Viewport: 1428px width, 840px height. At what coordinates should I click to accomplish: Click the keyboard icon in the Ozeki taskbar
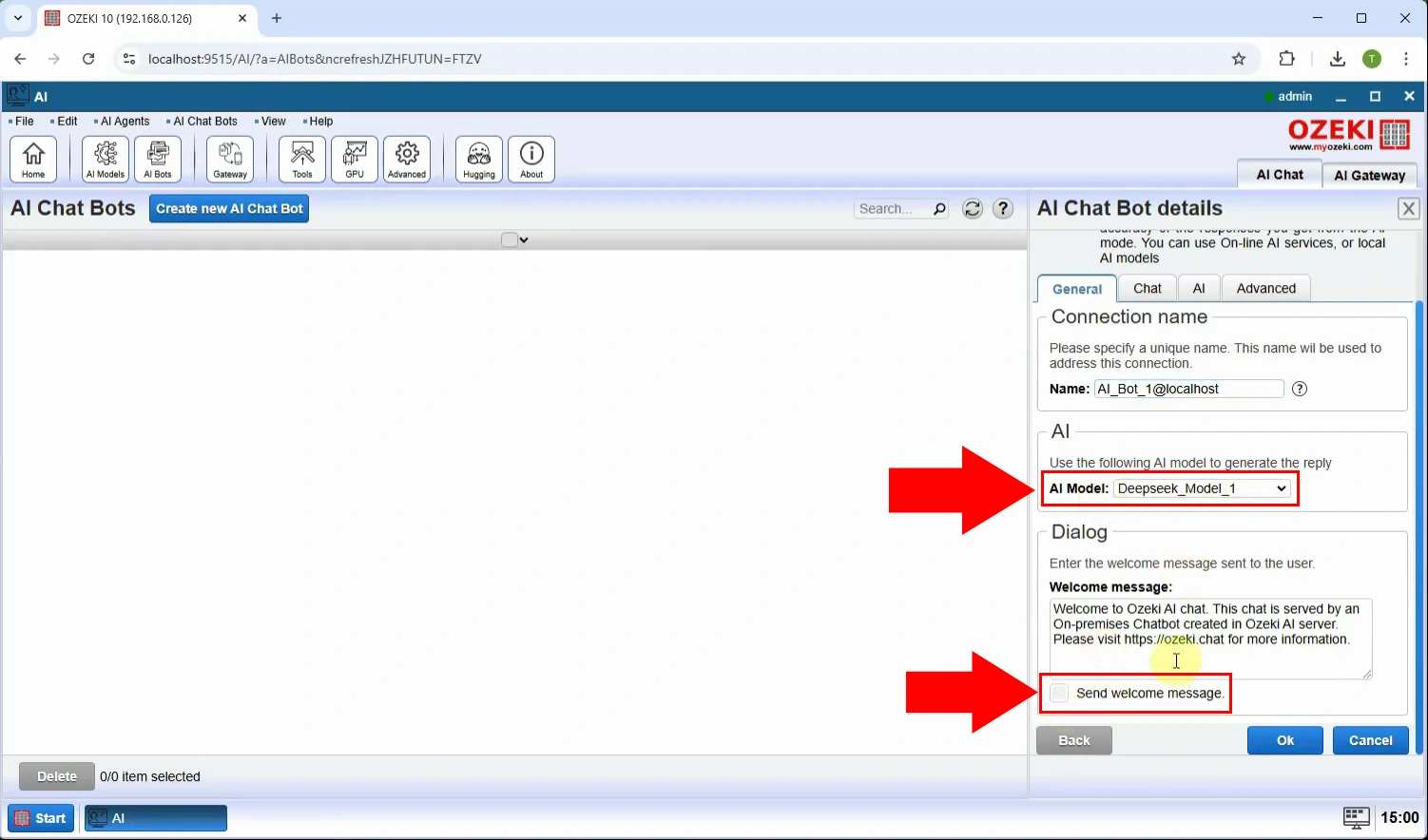click(1356, 817)
